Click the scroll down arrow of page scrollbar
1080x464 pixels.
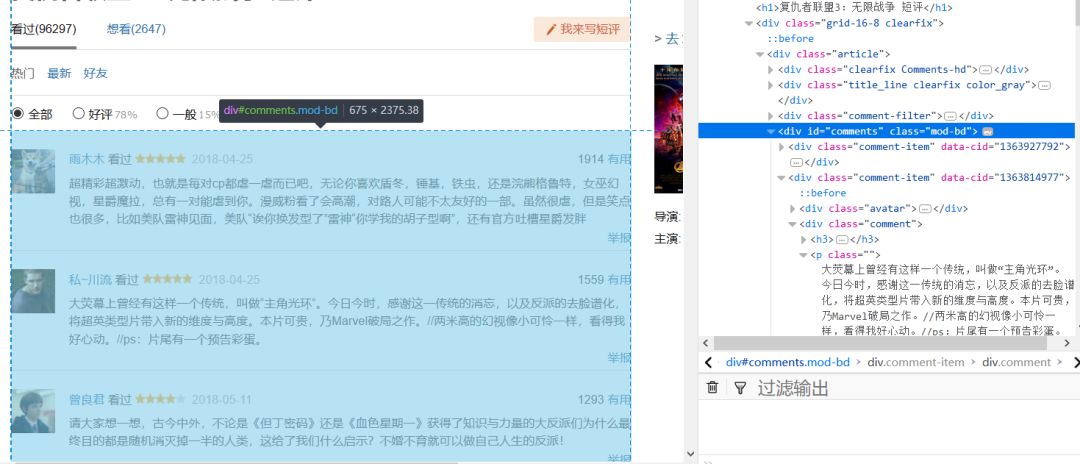pyautogui.click(x=692, y=454)
